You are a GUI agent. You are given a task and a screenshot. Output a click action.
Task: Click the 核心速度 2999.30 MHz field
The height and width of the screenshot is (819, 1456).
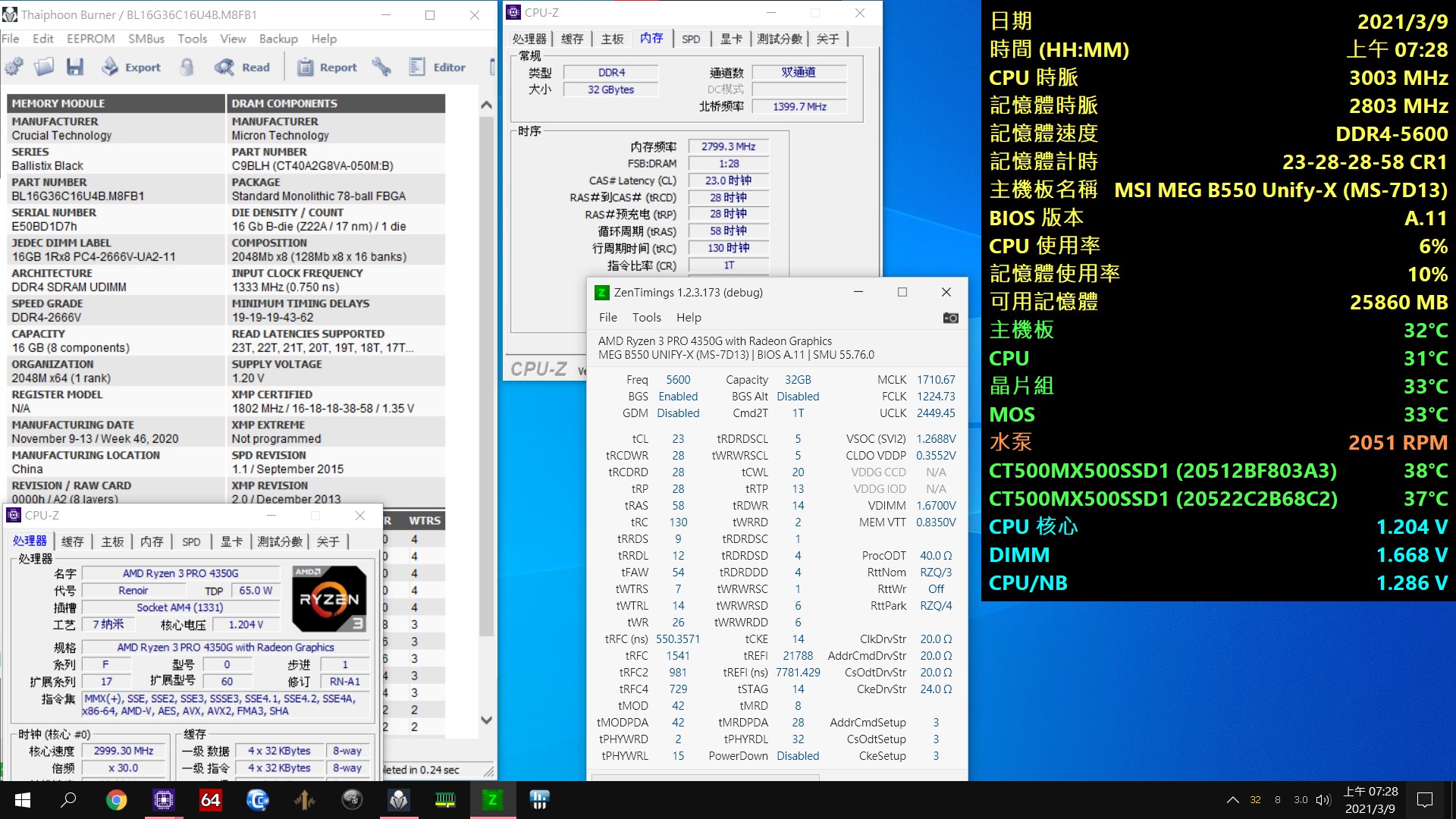point(124,751)
